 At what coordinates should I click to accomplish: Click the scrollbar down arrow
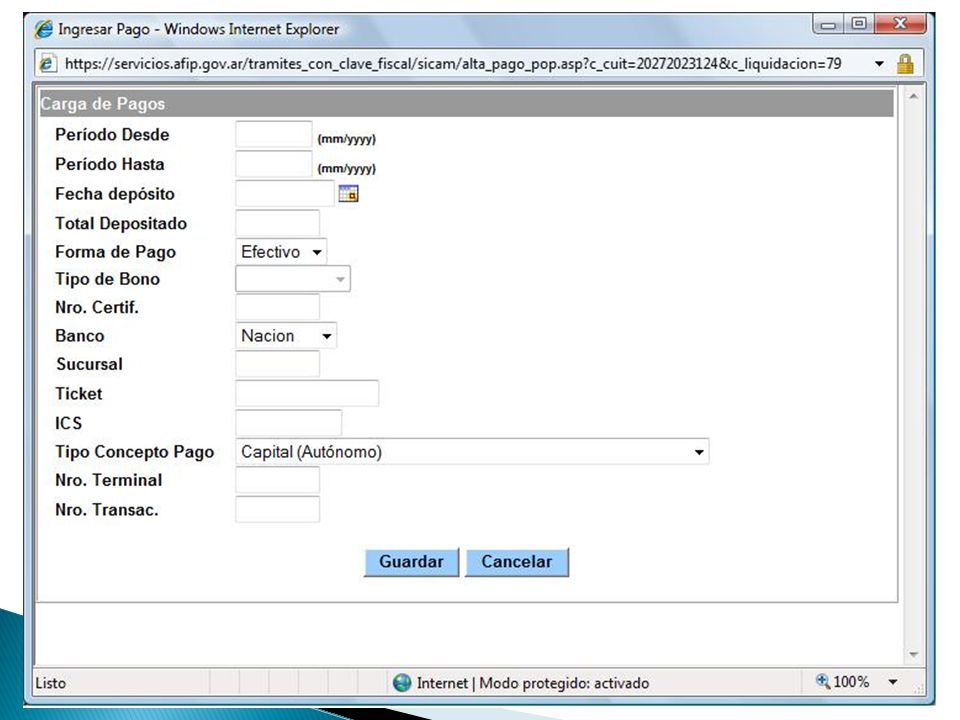coord(913,654)
